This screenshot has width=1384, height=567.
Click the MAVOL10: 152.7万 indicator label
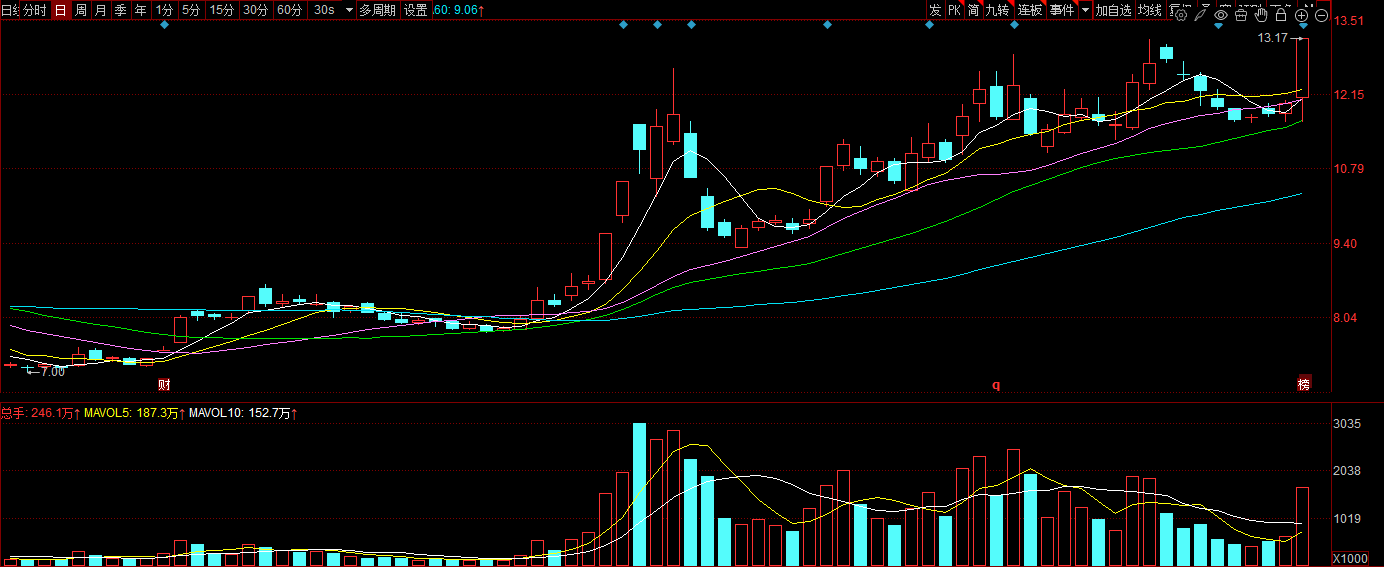(x=245, y=412)
